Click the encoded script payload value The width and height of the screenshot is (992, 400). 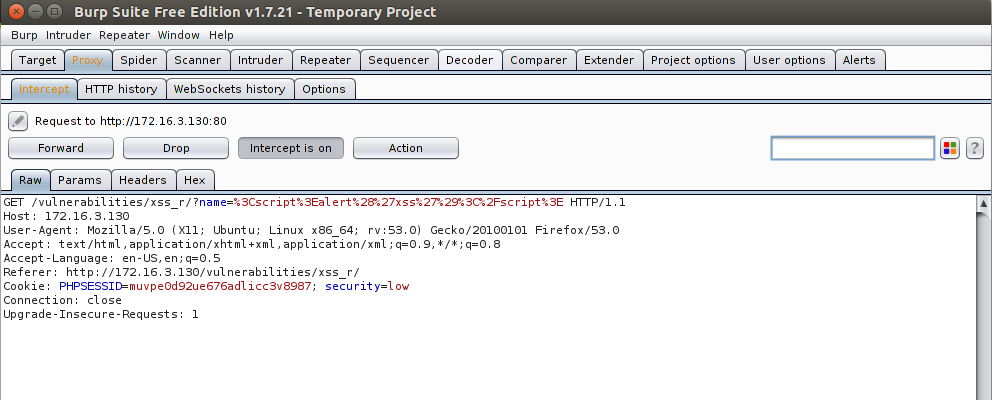click(x=399, y=203)
